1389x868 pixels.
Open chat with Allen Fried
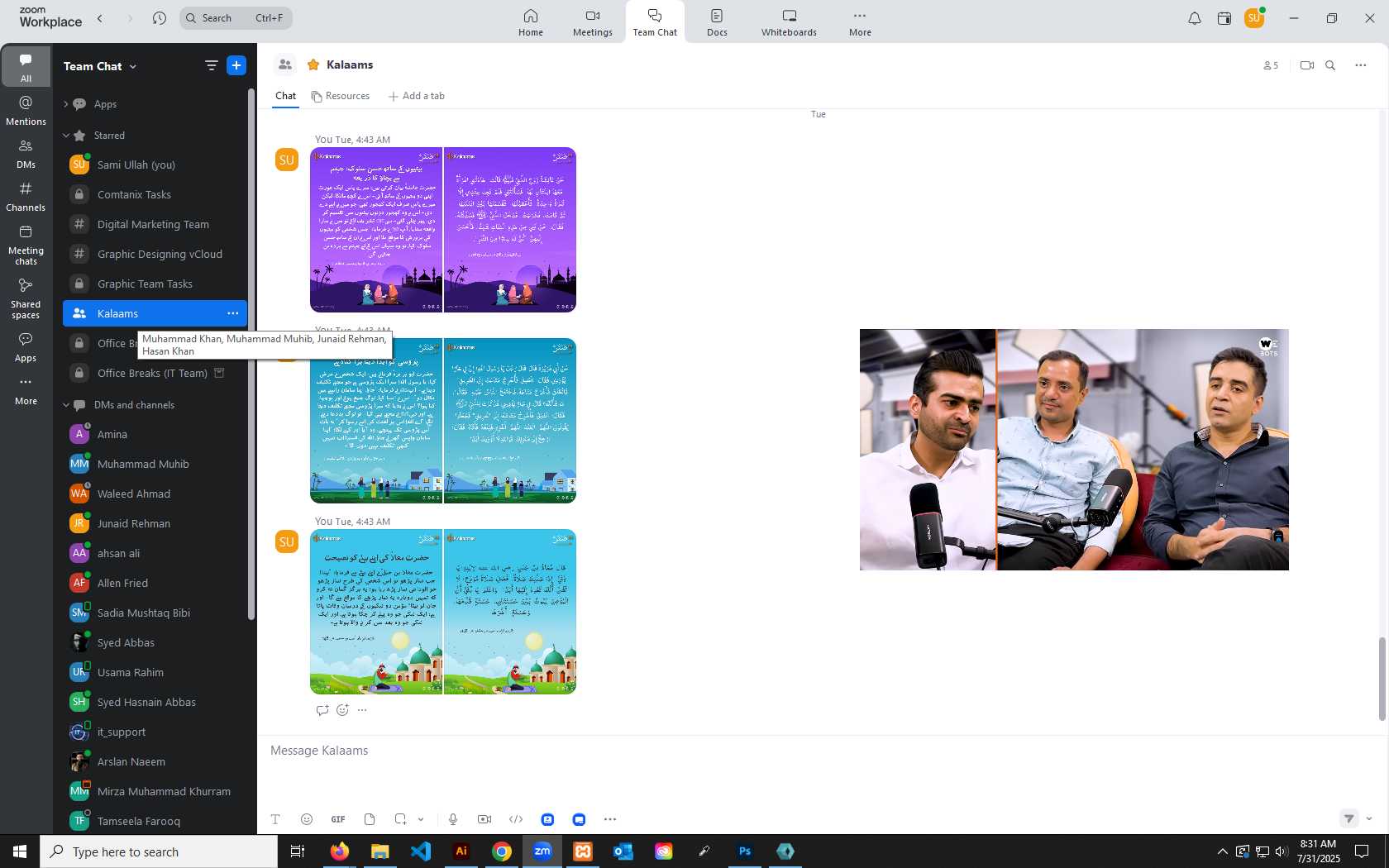155,583
